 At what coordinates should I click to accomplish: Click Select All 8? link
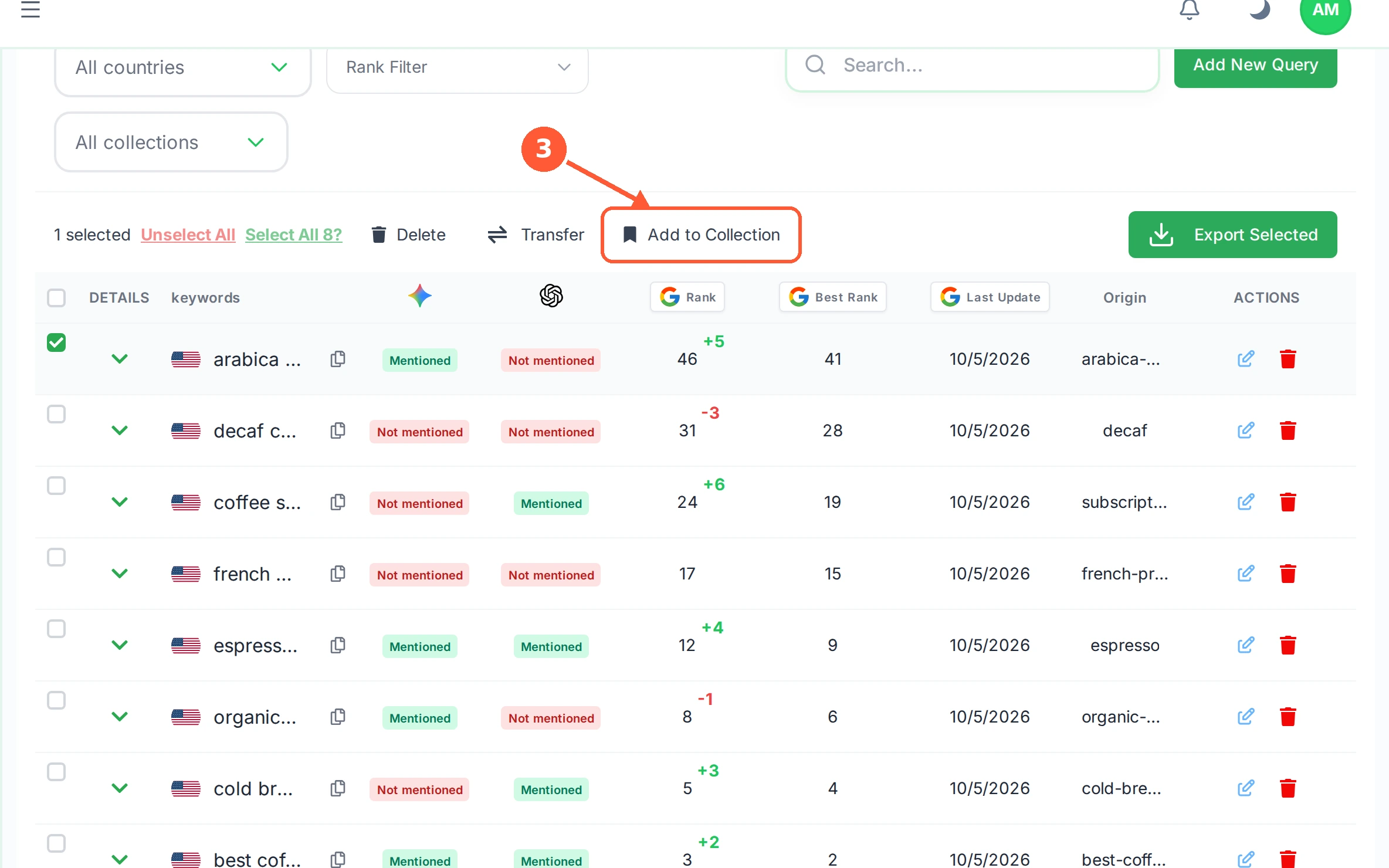[293, 235]
